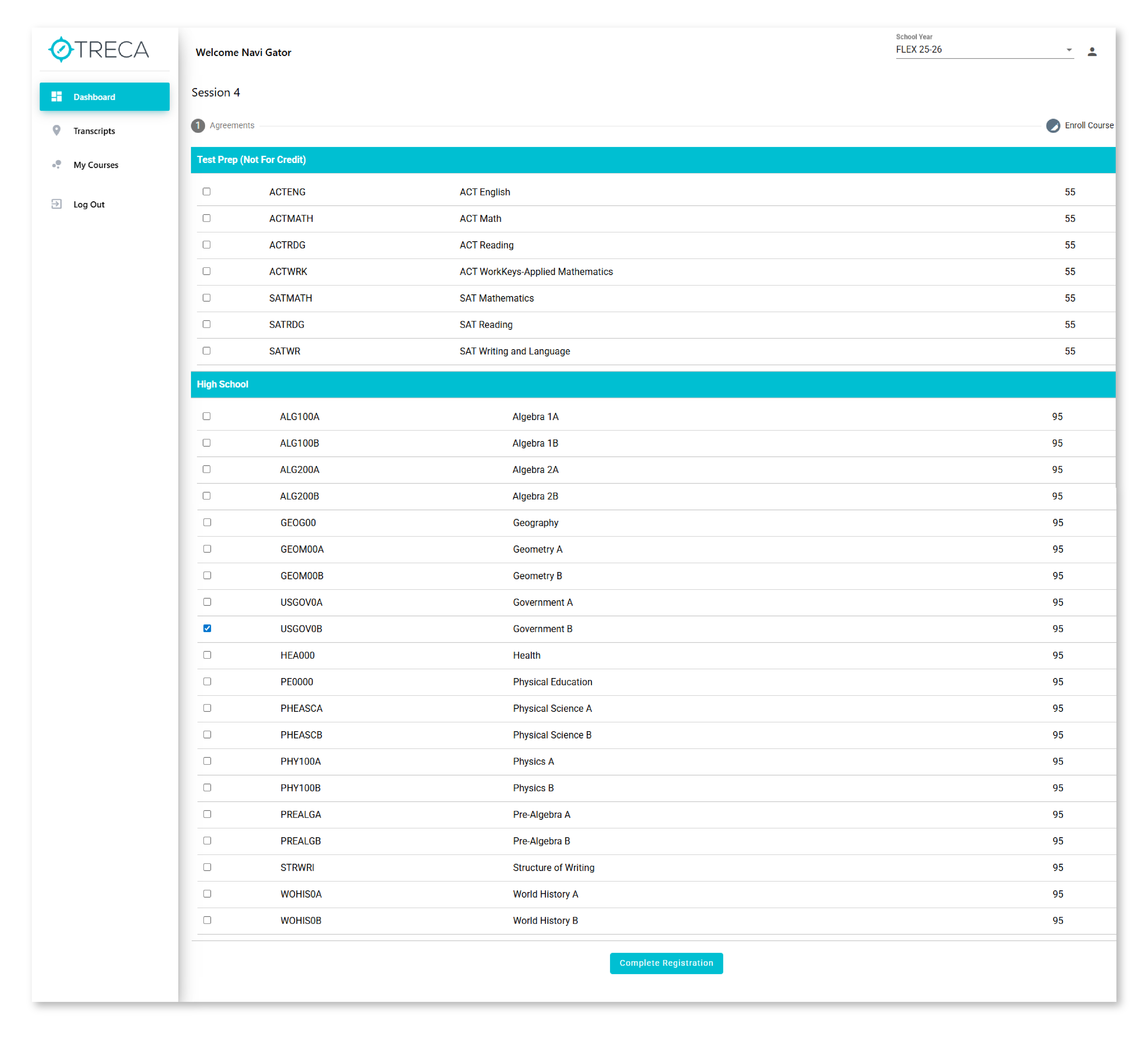Click the Transcripts pin icon
Screen dimensions: 1148x1039
(56, 131)
